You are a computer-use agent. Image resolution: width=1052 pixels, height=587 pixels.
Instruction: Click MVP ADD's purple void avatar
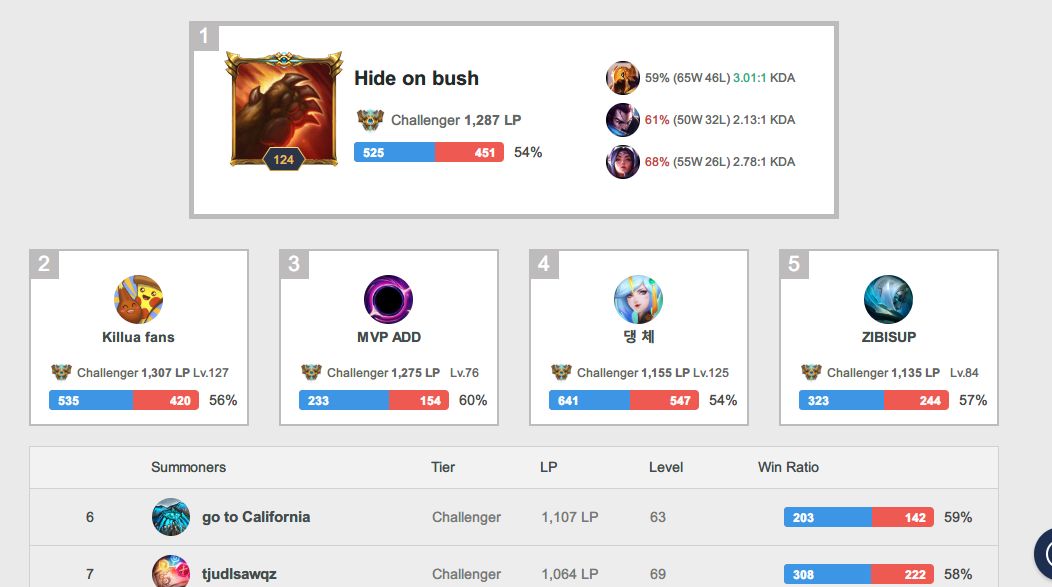click(388, 299)
